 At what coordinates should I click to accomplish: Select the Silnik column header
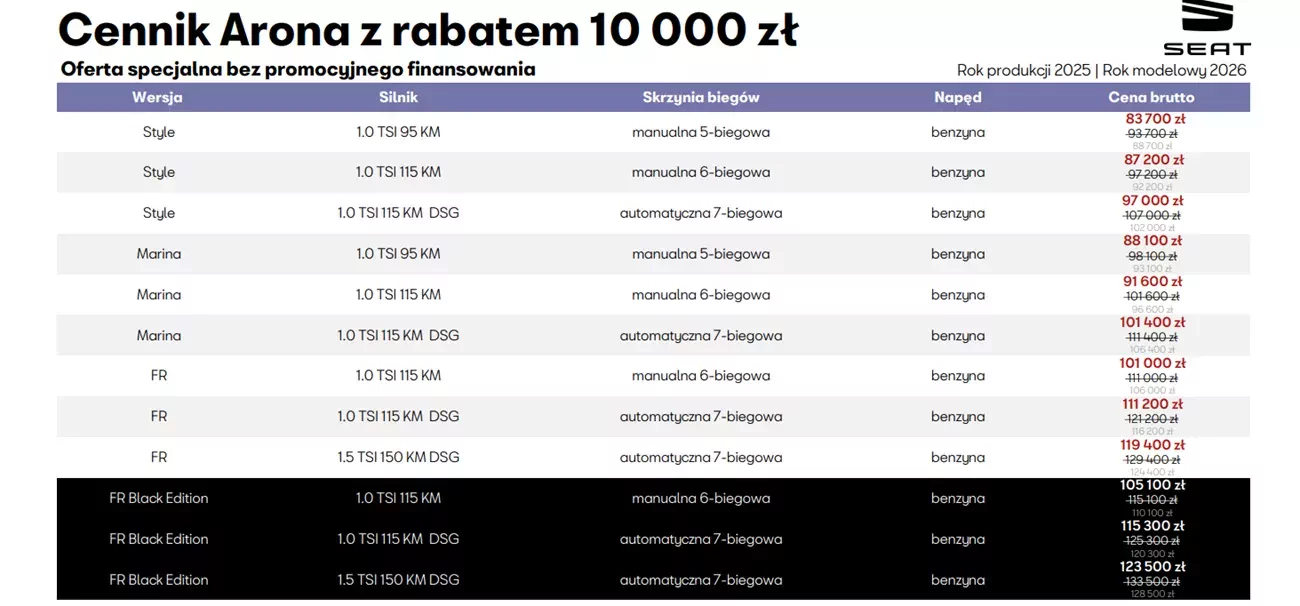pos(398,98)
